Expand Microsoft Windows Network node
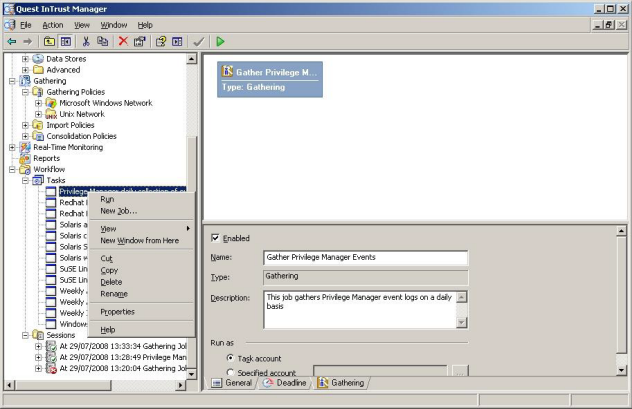 (x=38, y=103)
